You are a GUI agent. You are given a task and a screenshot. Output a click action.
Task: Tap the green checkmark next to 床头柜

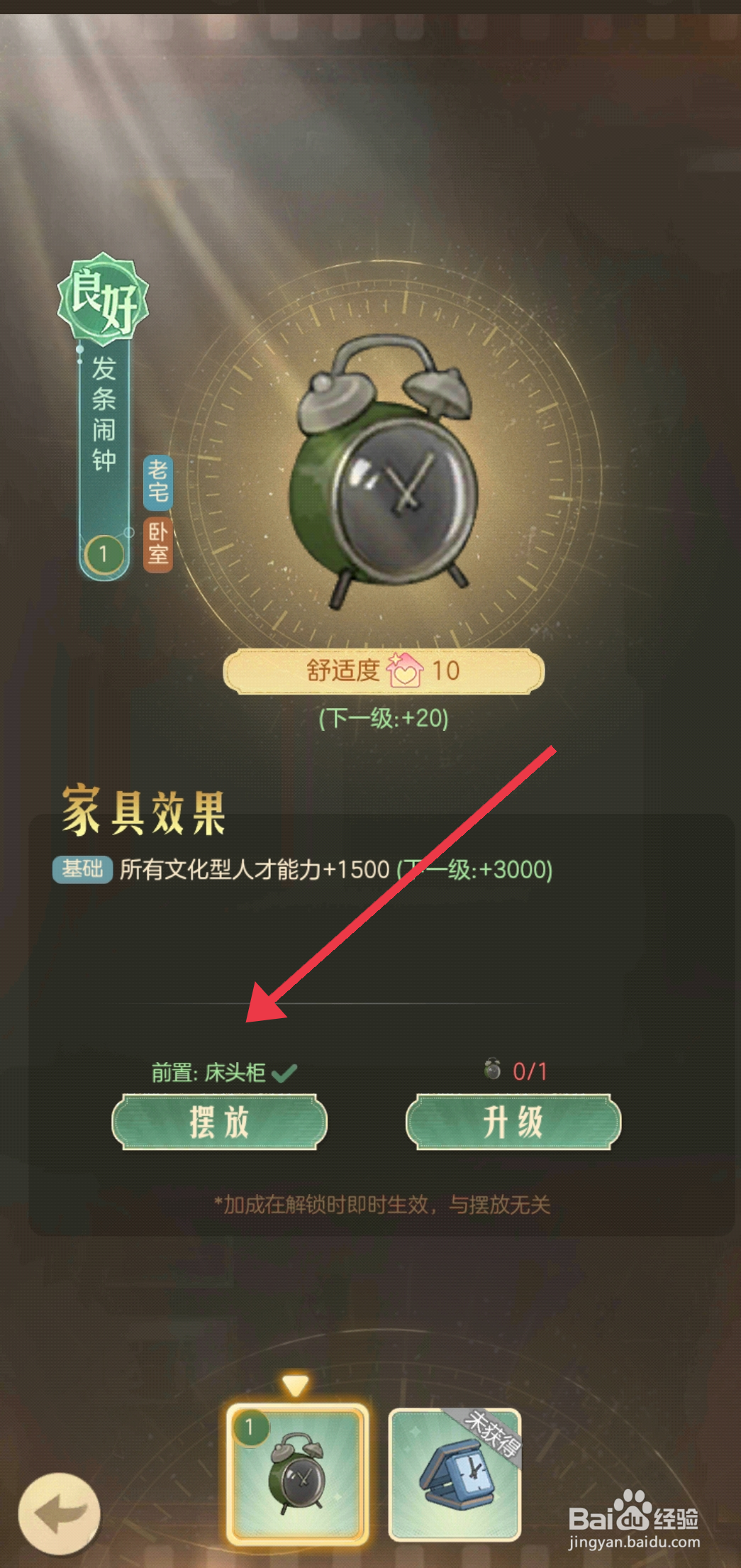click(284, 1072)
